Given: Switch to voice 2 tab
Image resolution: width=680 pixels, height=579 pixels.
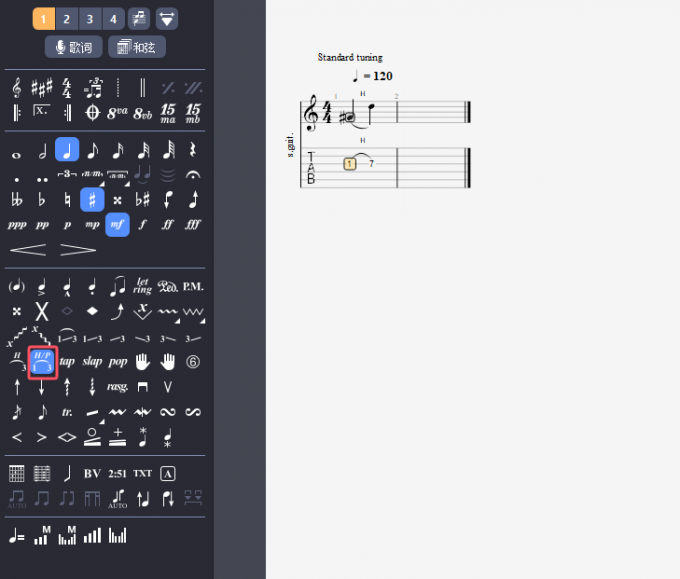Looking at the screenshot, I should [x=66, y=19].
